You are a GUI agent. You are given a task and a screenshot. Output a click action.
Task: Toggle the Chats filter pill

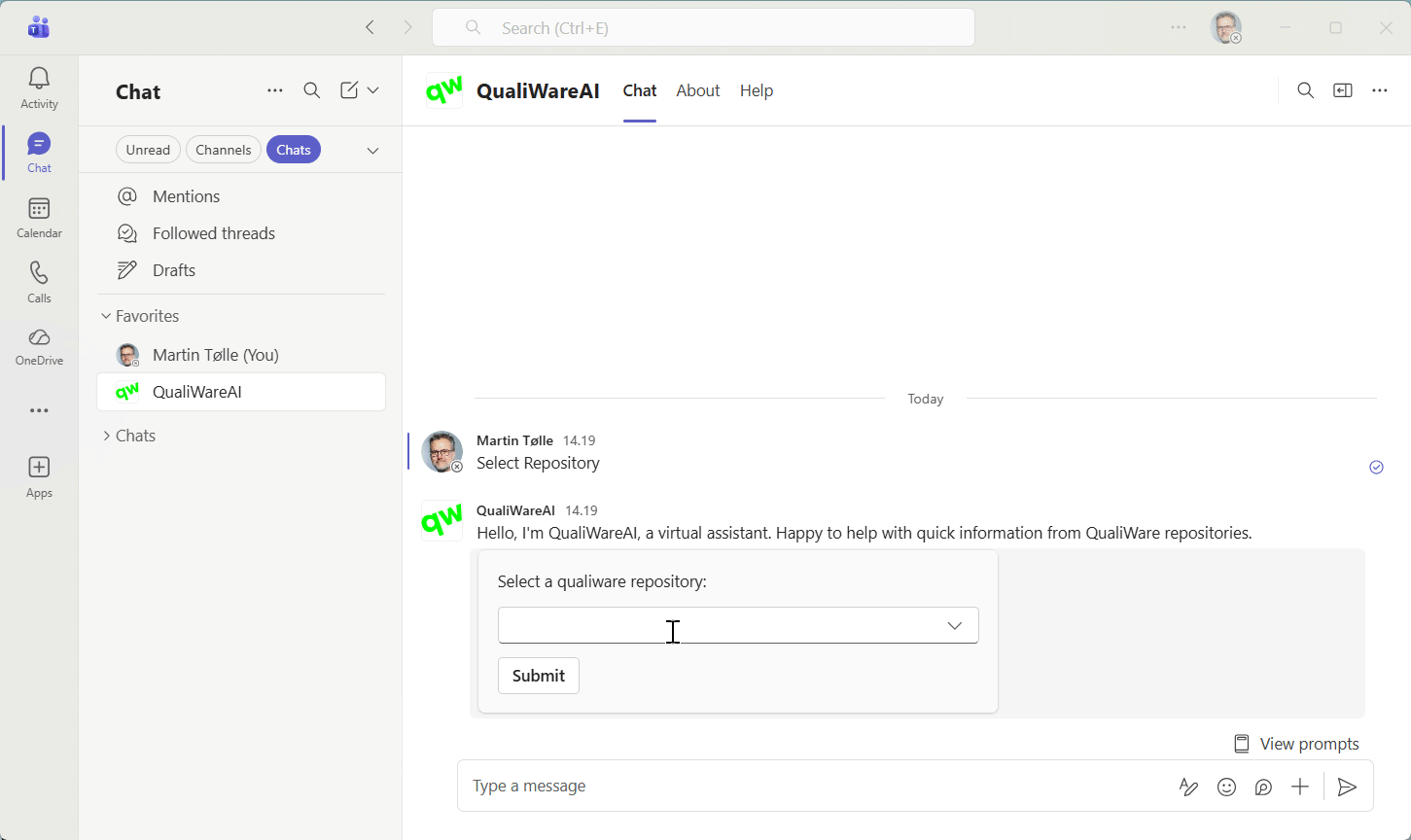[x=293, y=150]
